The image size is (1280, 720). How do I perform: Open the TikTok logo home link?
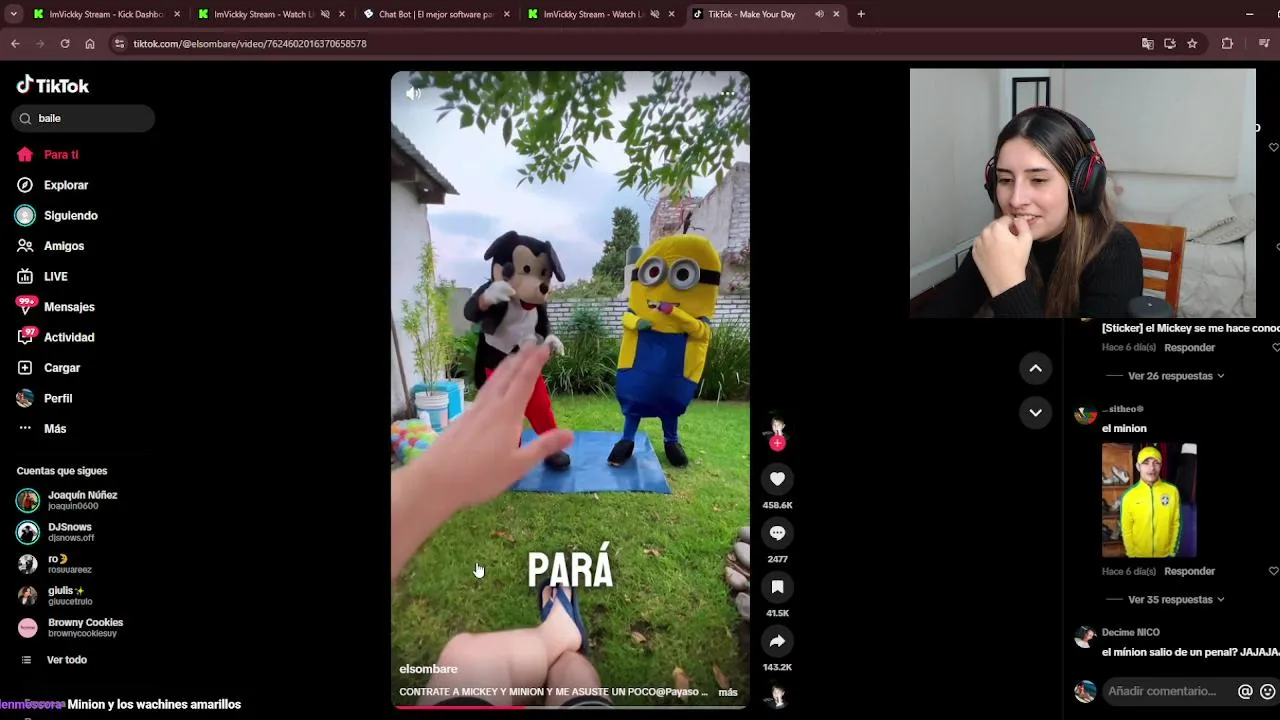[53, 86]
